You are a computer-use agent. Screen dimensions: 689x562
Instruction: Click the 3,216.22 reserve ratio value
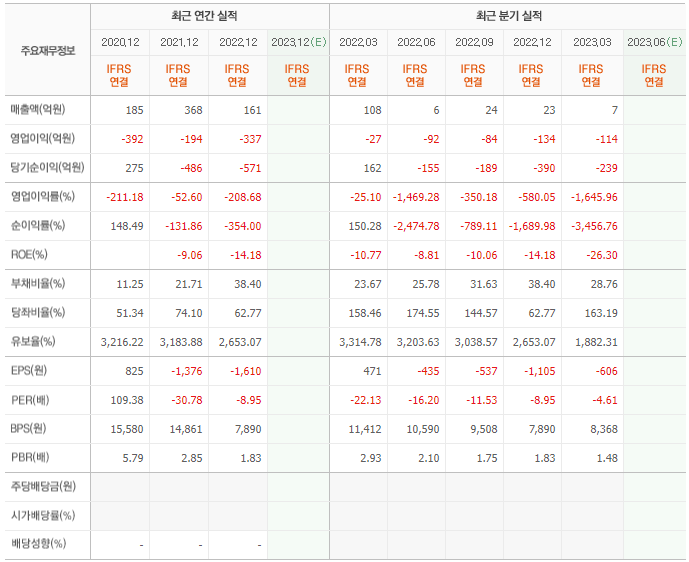click(122, 342)
